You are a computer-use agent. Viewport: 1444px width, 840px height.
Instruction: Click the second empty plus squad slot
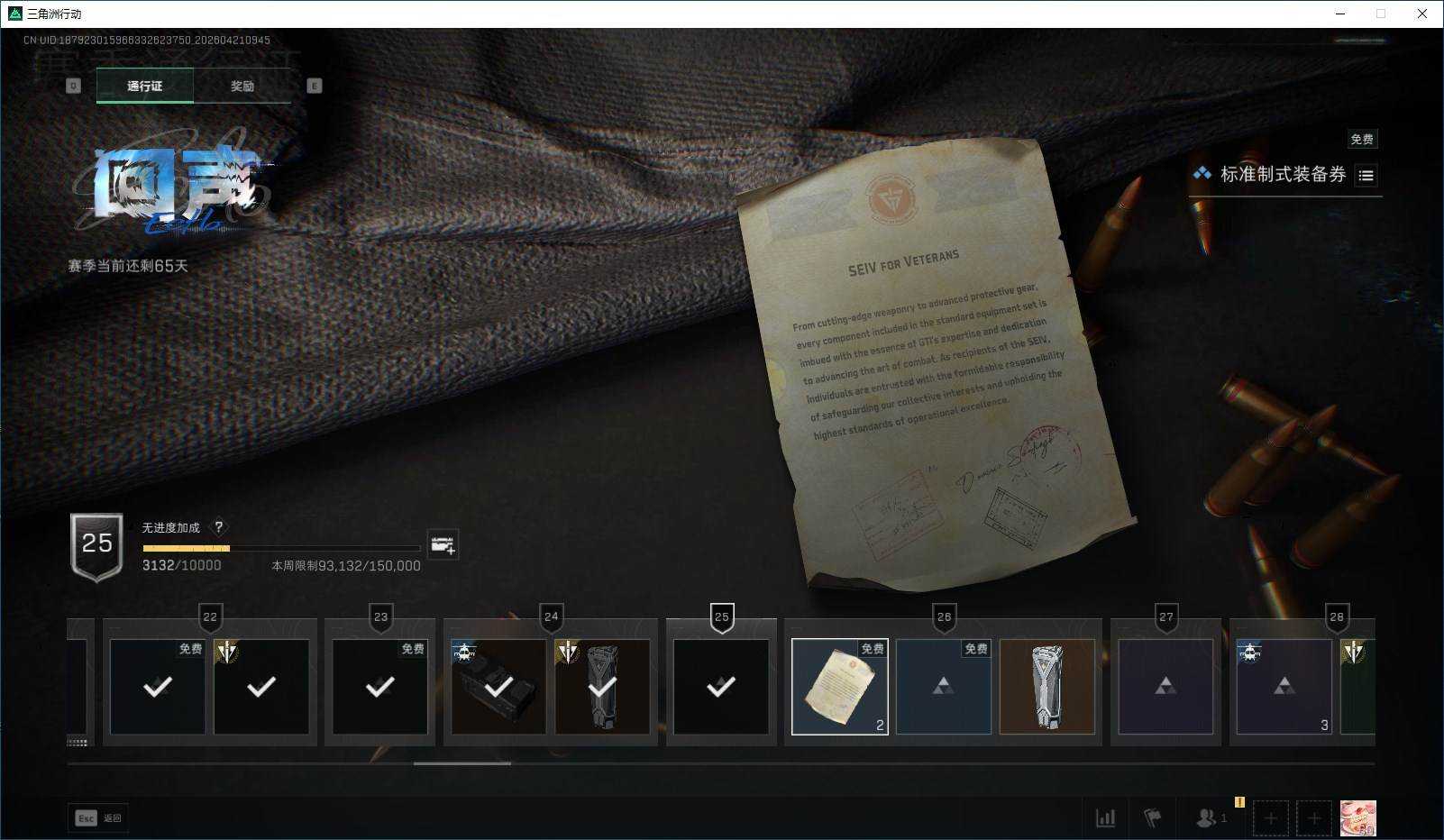(x=1314, y=818)
